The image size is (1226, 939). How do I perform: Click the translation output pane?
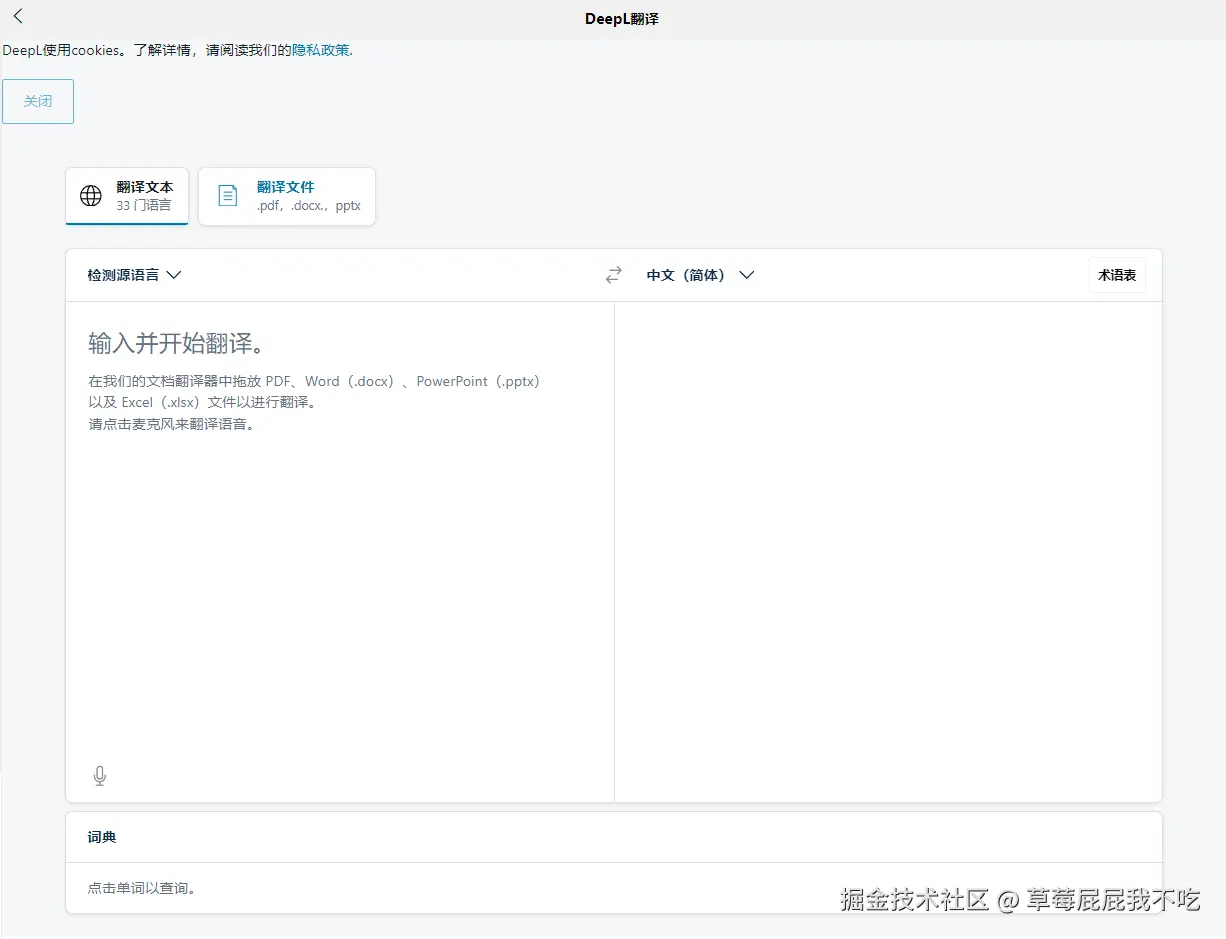888,551
